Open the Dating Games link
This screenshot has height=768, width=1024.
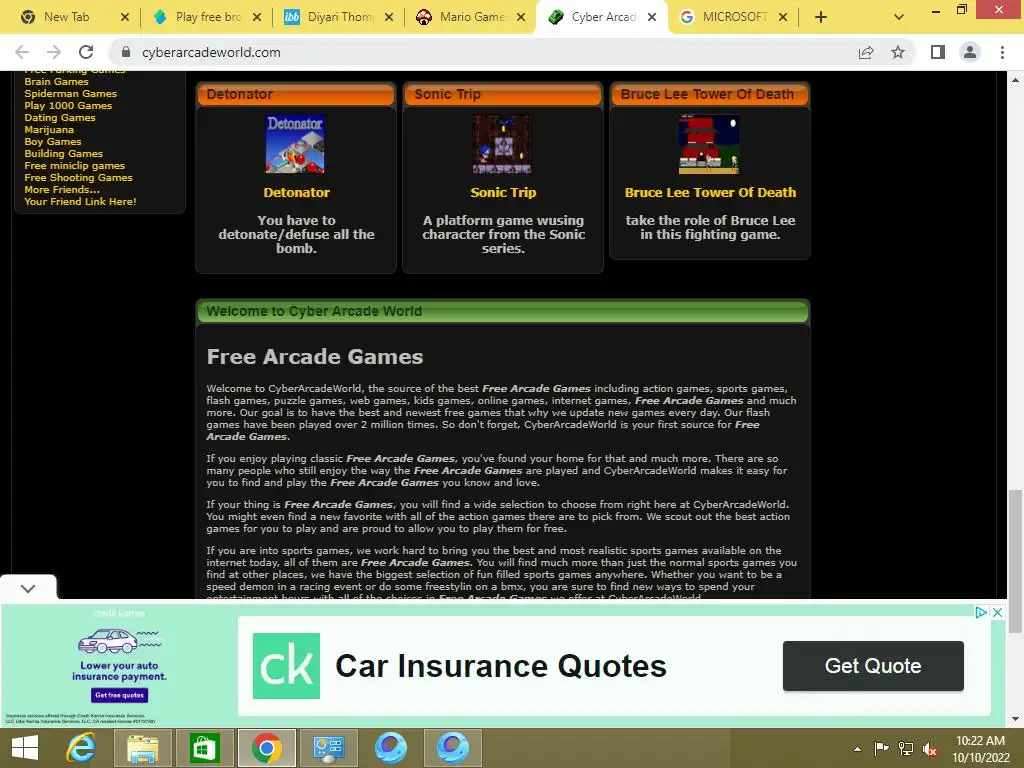(x=59, y=118)
